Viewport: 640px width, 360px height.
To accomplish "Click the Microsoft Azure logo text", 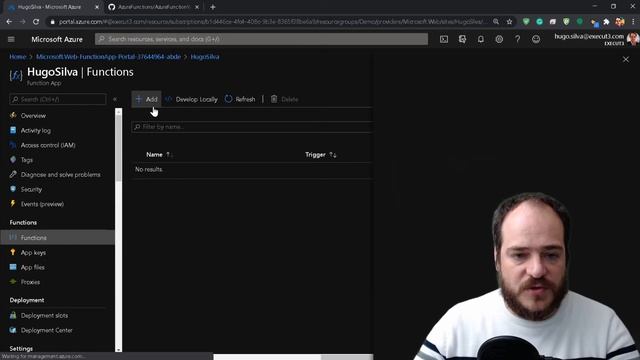I will [x=57, y=39].
